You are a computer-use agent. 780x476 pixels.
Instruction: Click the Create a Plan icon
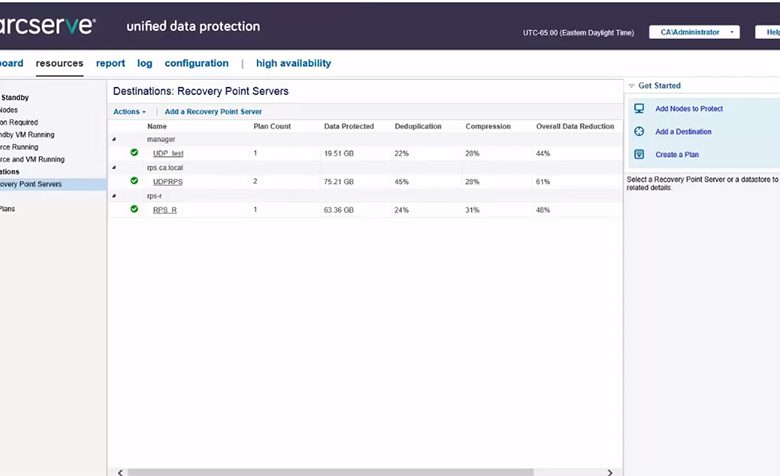click(x=639, y=154)
